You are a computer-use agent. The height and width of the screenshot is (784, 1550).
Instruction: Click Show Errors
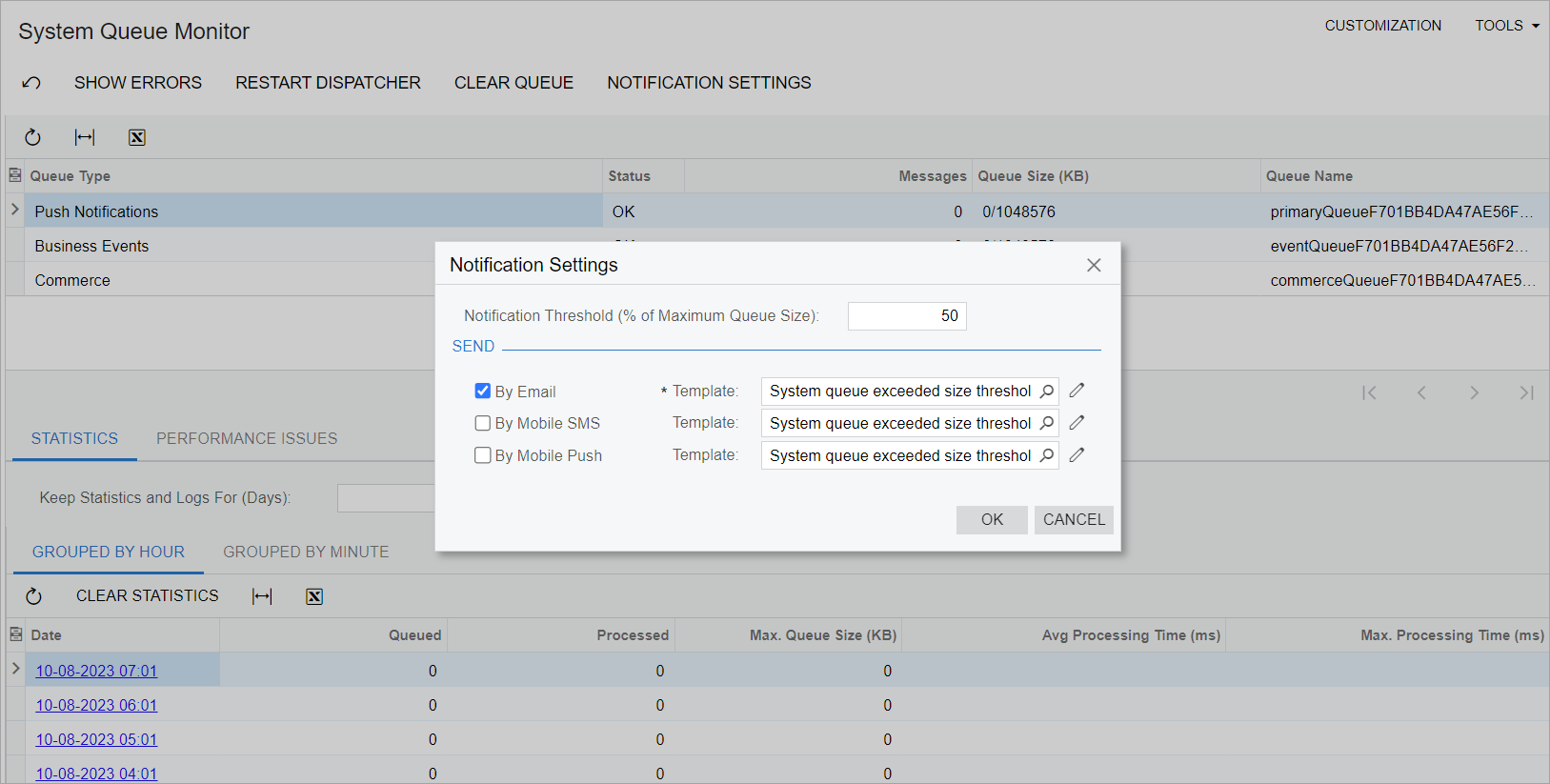[x=138, y=83]
